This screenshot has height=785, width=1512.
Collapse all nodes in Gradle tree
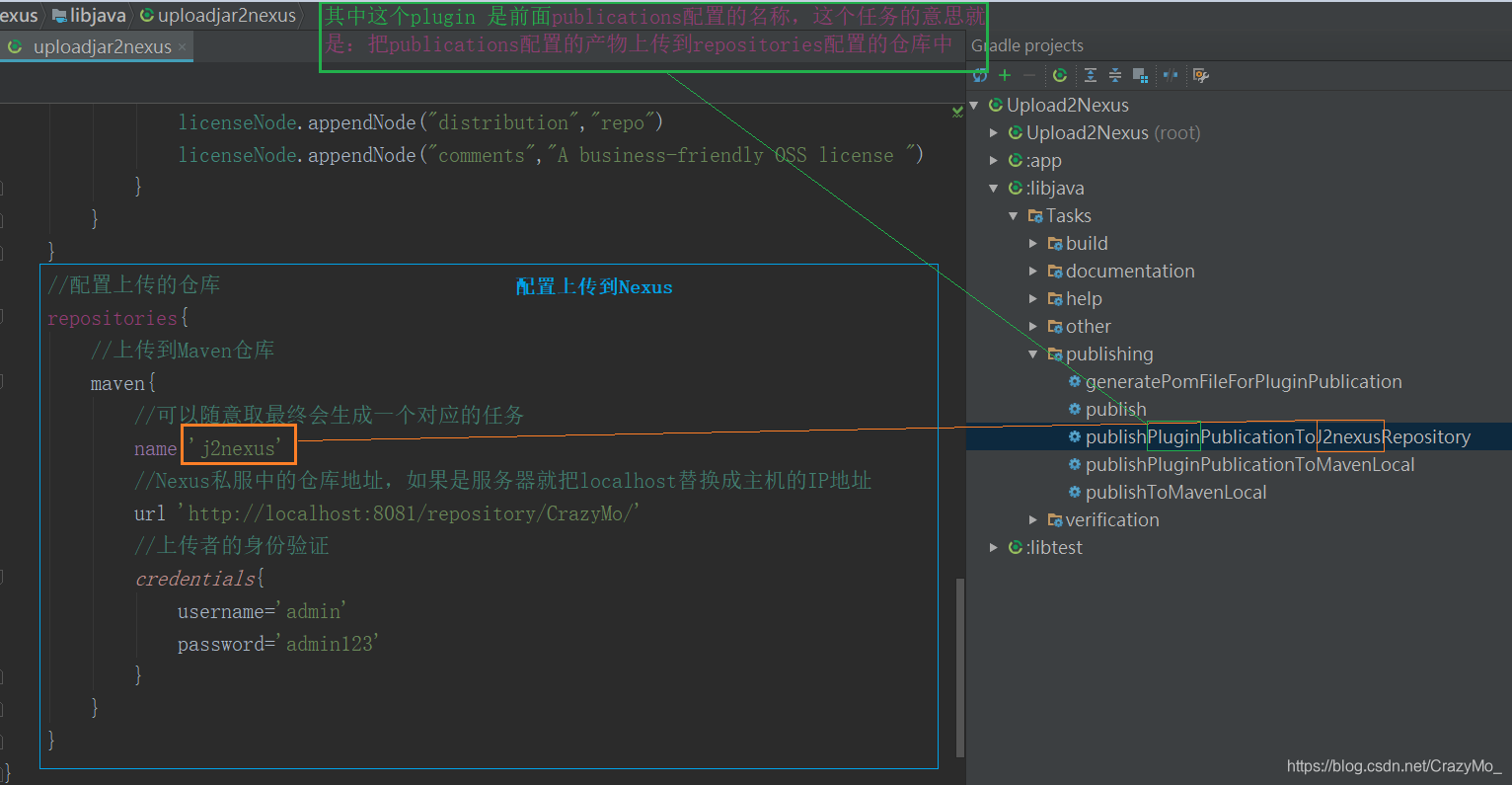[1115, 75]
